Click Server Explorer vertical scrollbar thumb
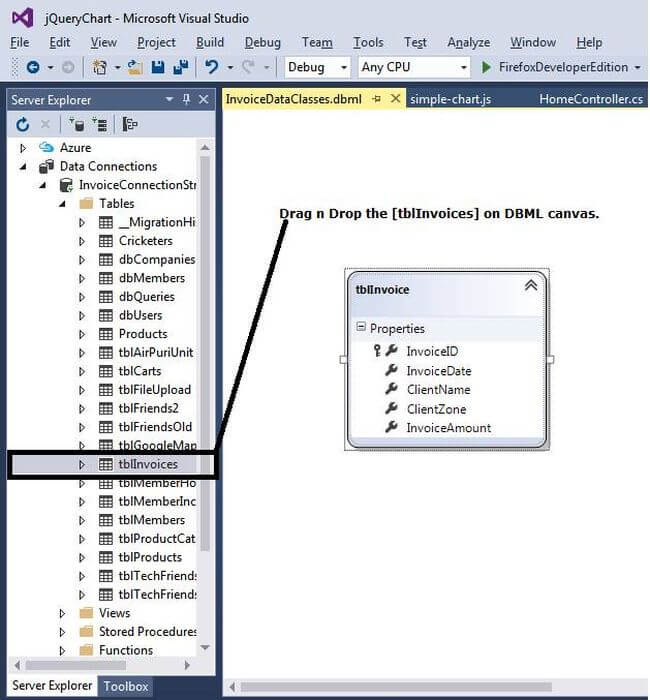Viewport: 650px width, 700px height. (x=205, y=353)
